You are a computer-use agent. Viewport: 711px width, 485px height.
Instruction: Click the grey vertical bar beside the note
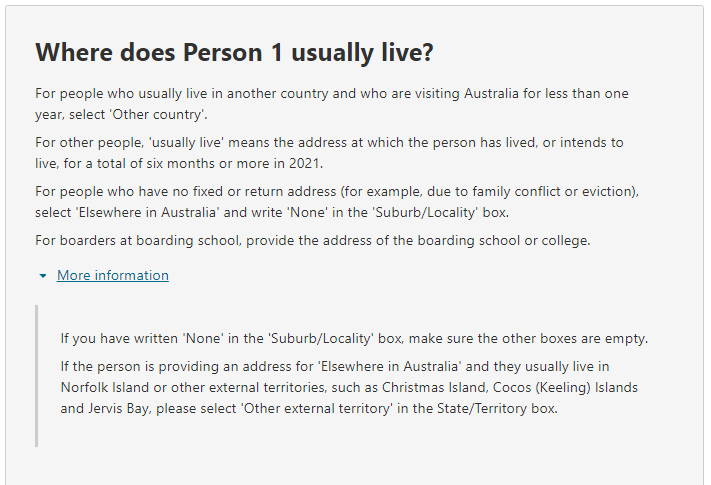tap(37, 375)
